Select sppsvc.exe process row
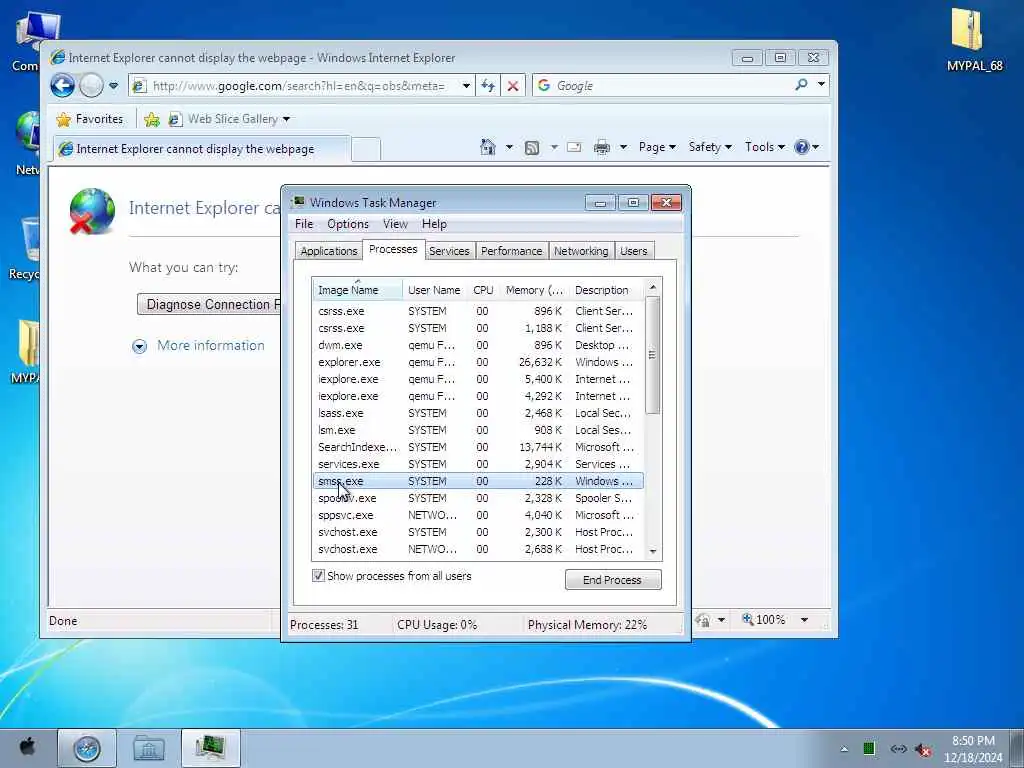1024x768 pixels. pos(478,515)
